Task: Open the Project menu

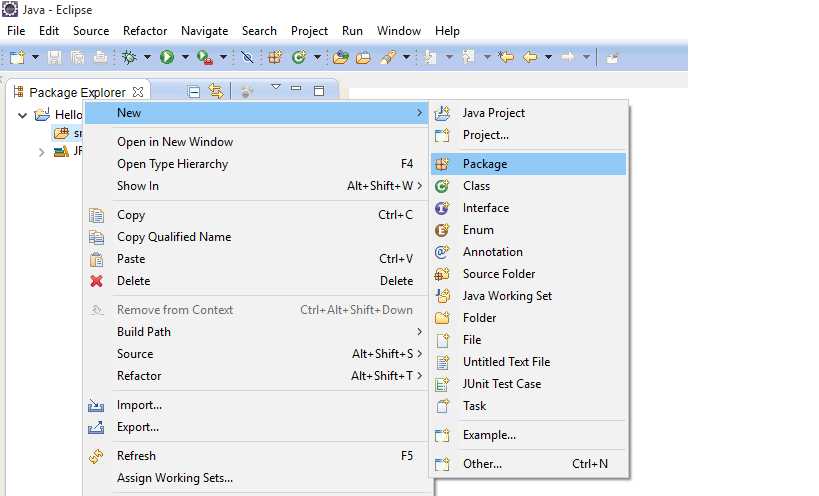Action: pyautogui.click(x=309, y=31)
